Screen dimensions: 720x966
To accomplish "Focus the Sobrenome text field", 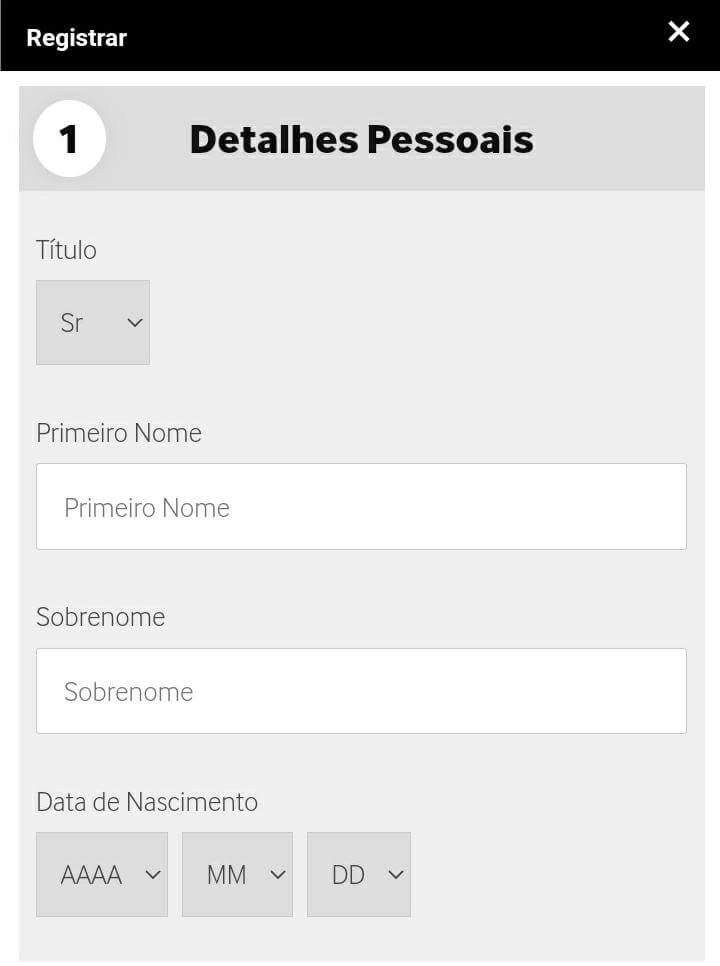I will (362, 691).
